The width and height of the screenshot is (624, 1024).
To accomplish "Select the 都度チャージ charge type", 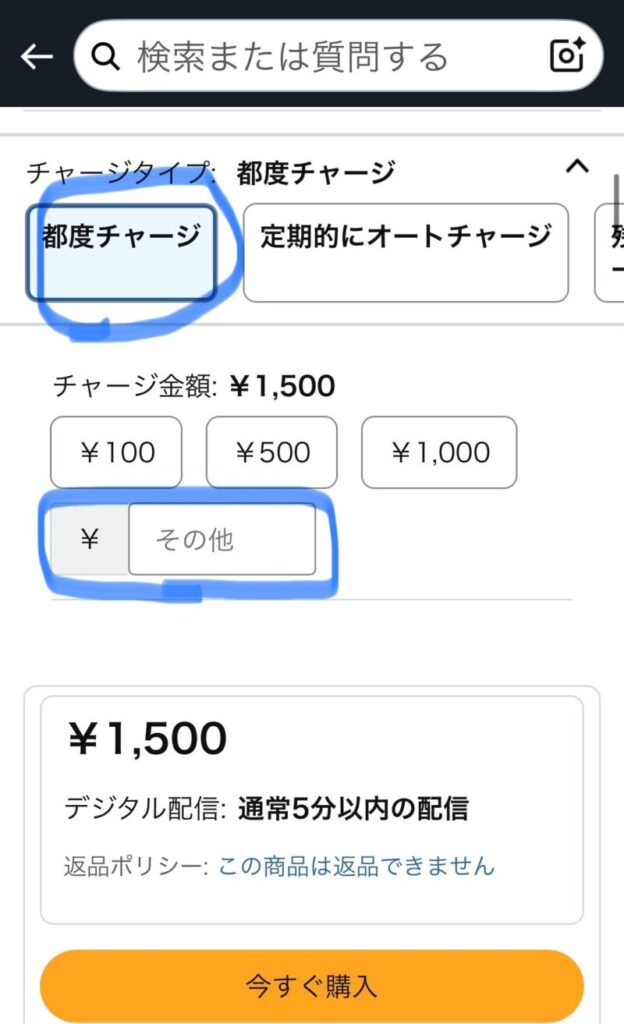I will pyautogui.click(x=121, y=252).
